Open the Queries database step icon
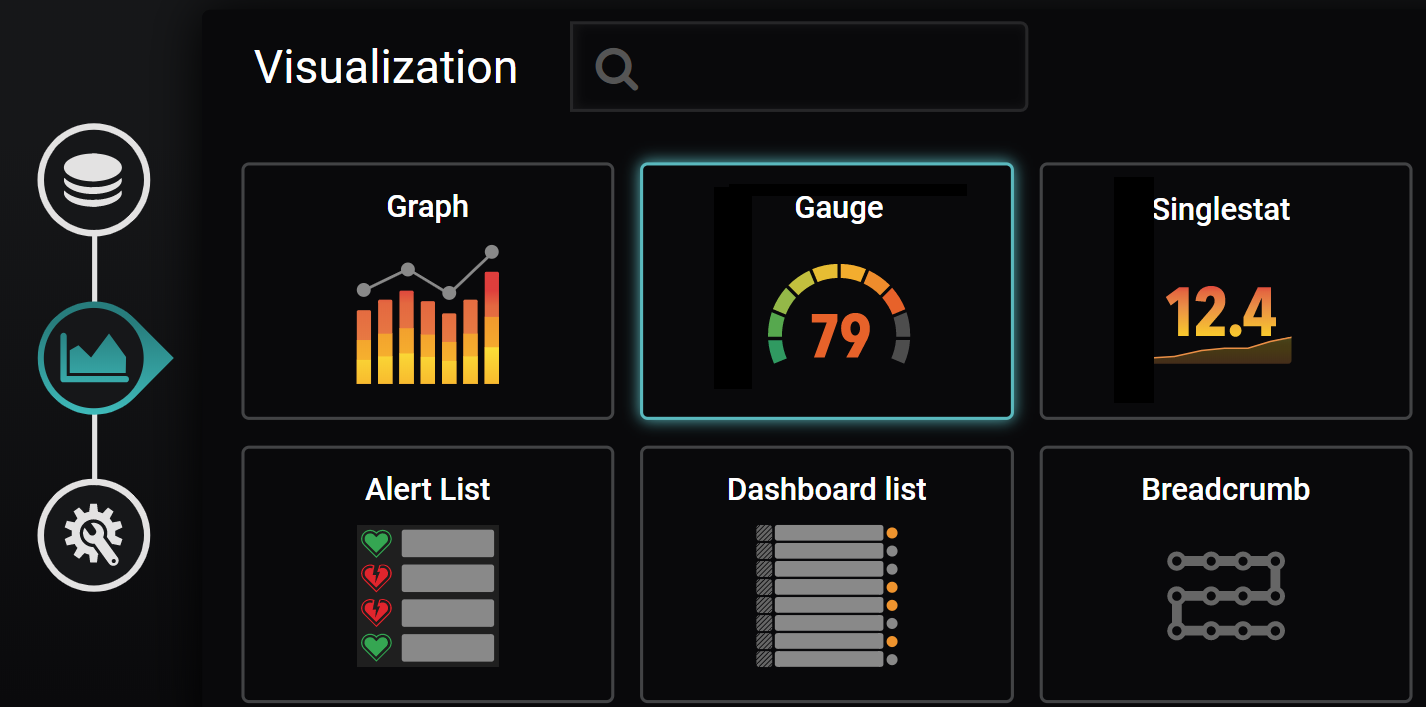Image resolution: width=1426 pixels, height=707 pixels. [94, 180]
